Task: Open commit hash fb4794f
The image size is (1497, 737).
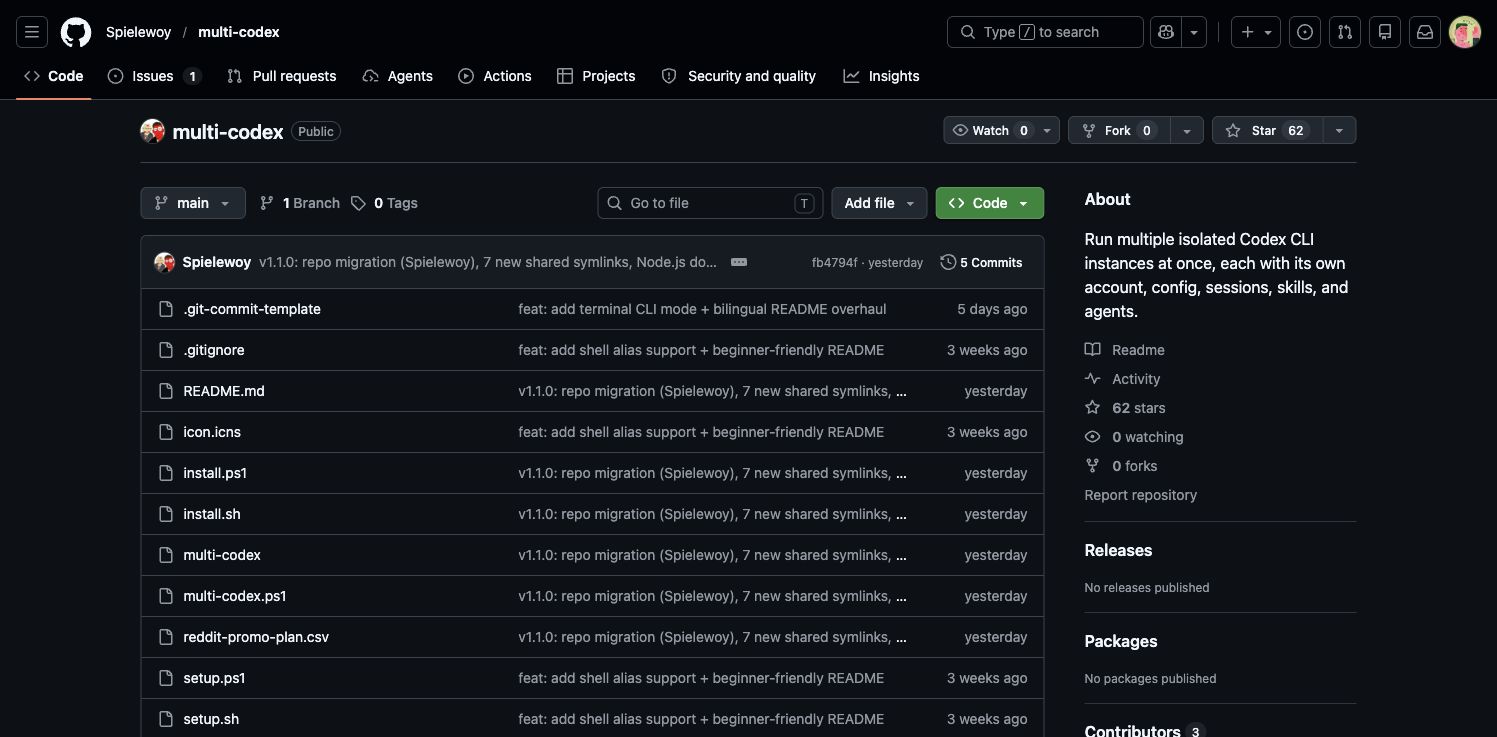Action: click(835, 263)
